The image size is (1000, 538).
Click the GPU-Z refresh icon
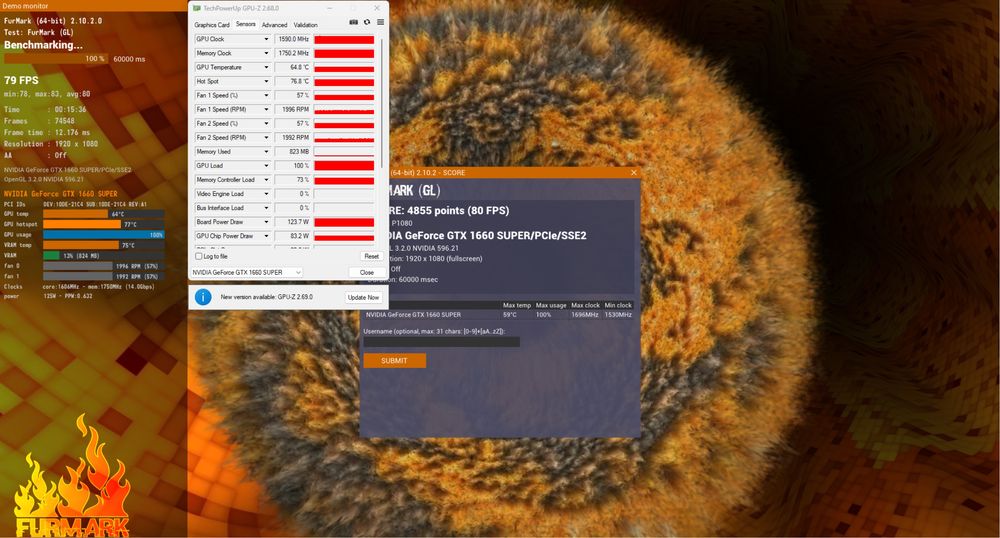point(367,22)
